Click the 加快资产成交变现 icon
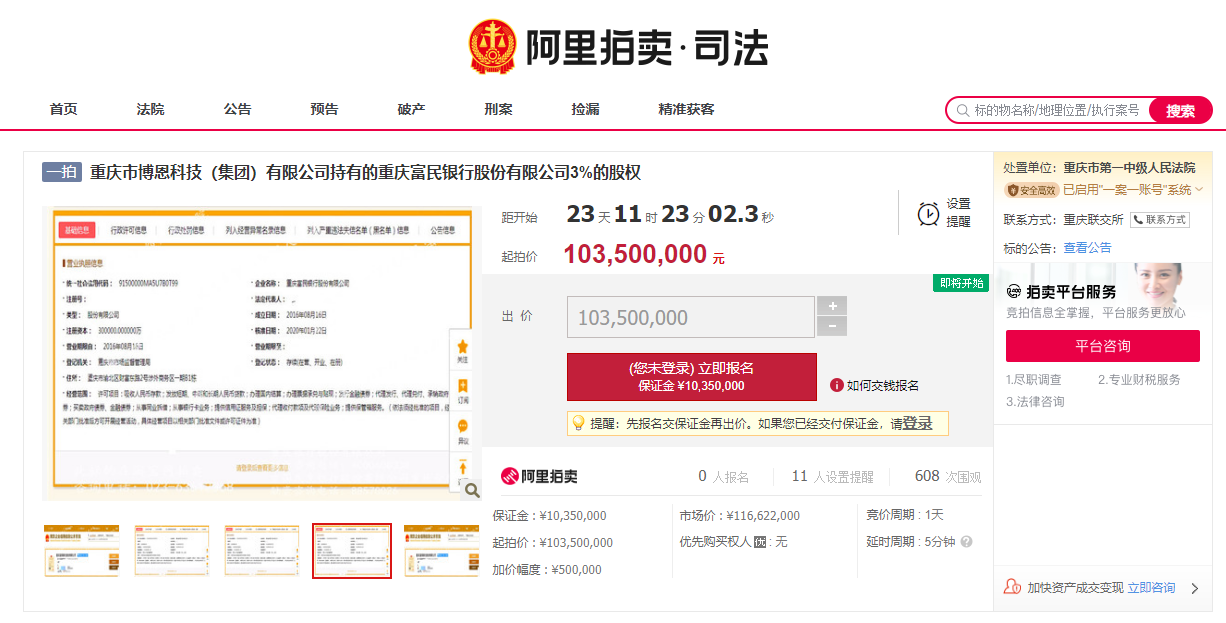1226x623 pixels. [x=1013, y=587]
